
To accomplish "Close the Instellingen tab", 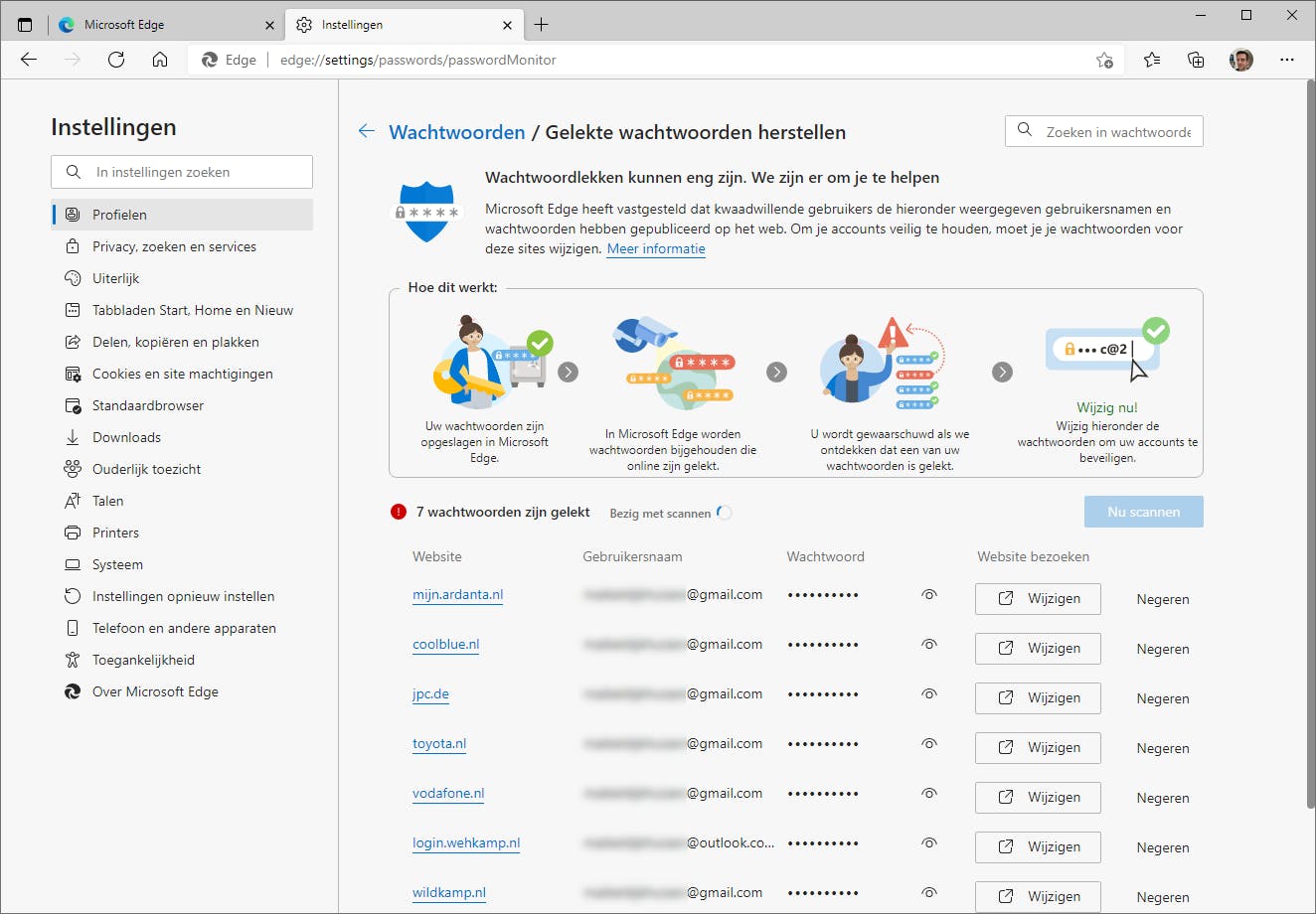I will 508,25.
